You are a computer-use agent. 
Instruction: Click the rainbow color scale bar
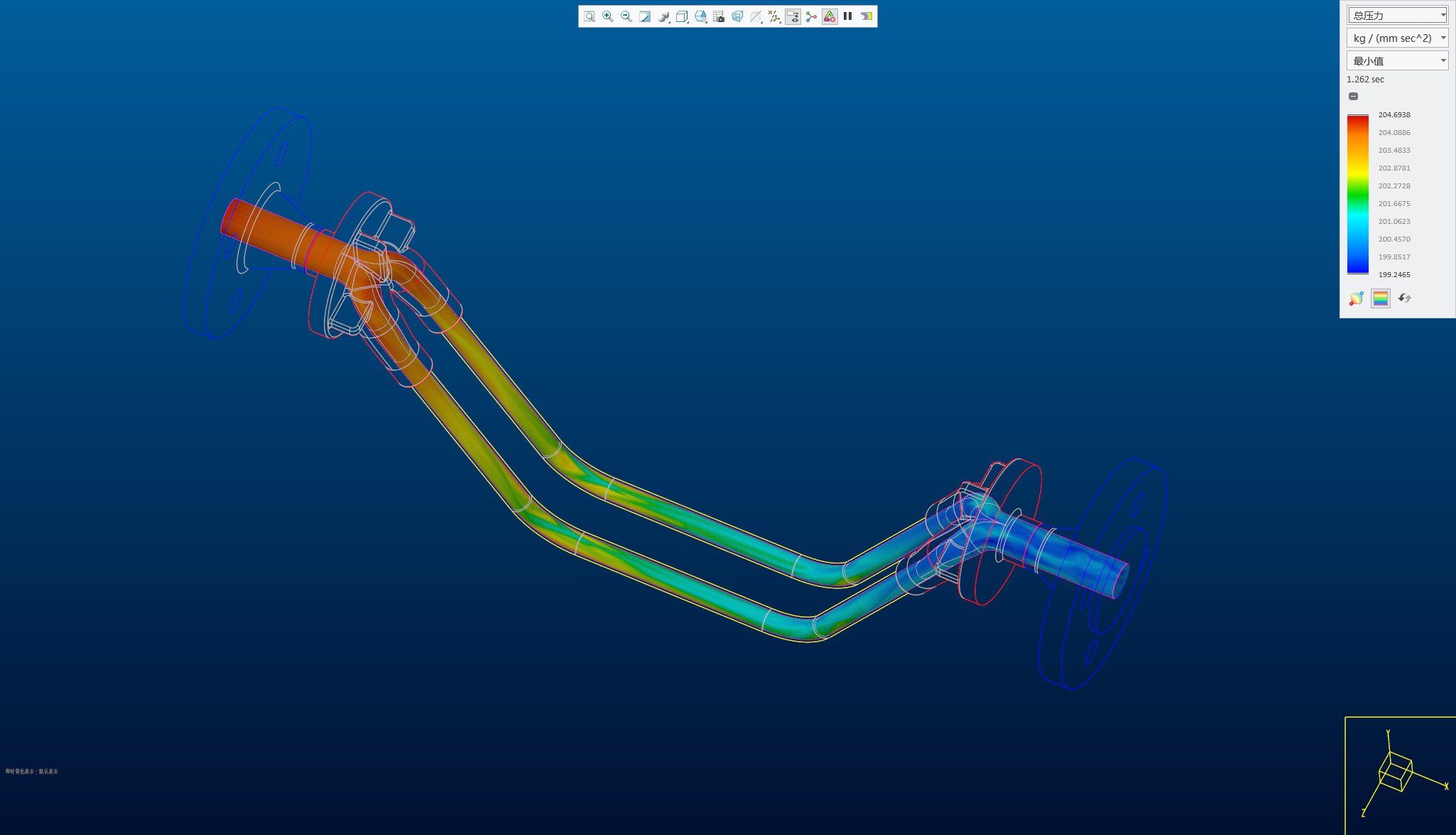click(1358, 194)
